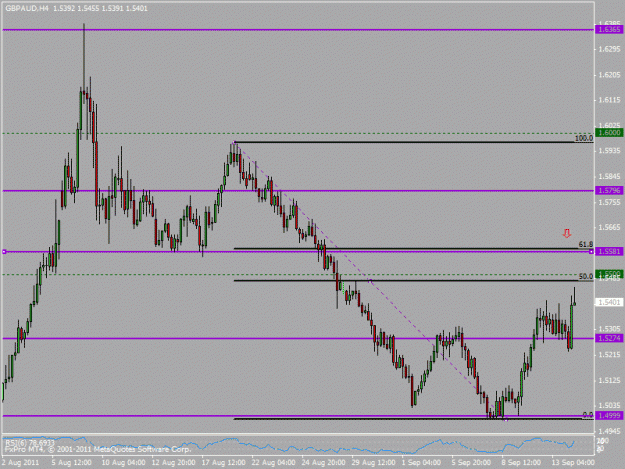The height and width of the screenshot is (469, 625).
Task: Click Fibonacci 50.0 level label
Action: (586, 277)
